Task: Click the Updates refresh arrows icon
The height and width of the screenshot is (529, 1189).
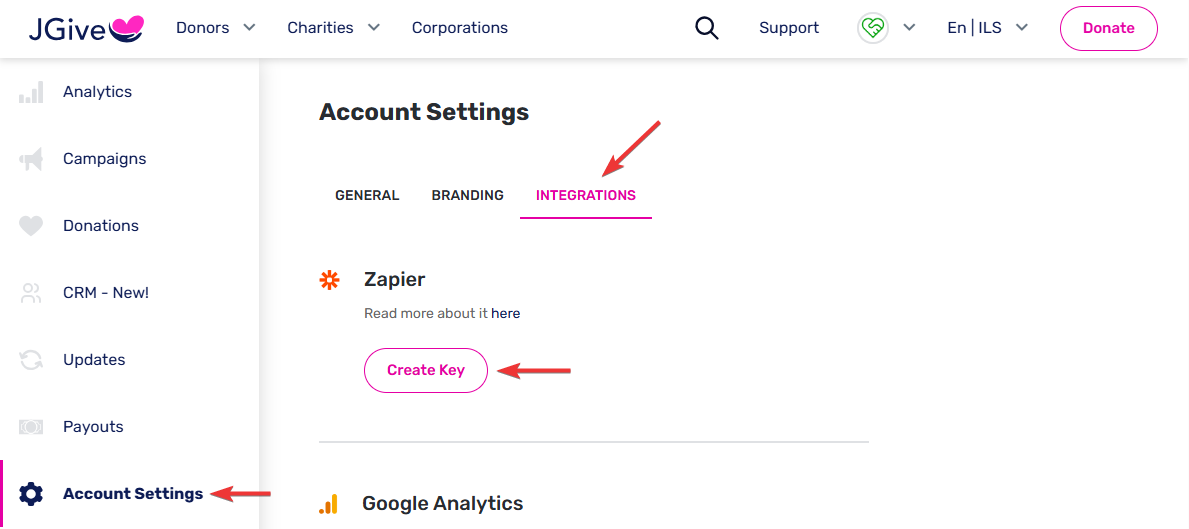Action: pyautogui.click(x=31, y=360)
